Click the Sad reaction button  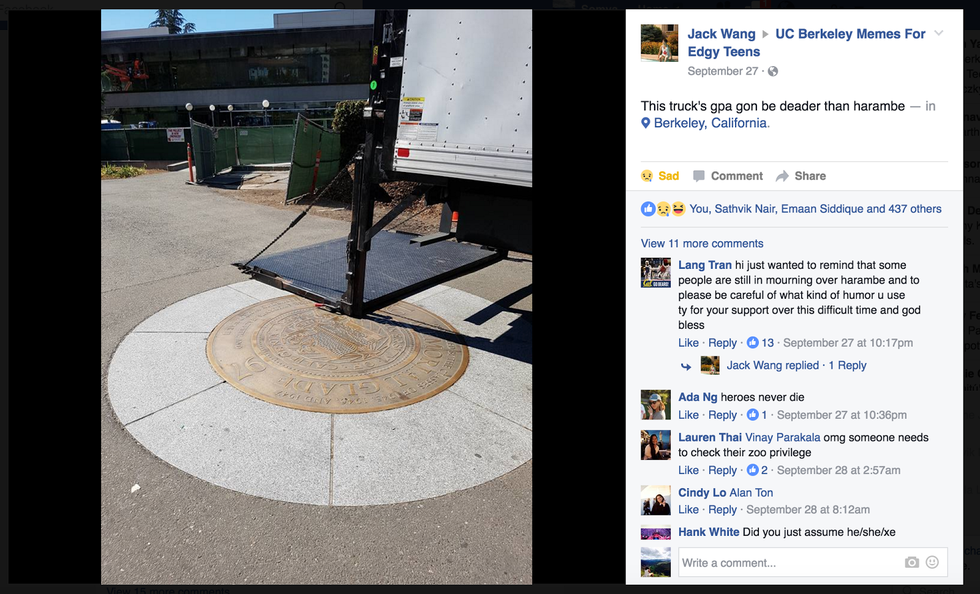click(x=660, y=176)
